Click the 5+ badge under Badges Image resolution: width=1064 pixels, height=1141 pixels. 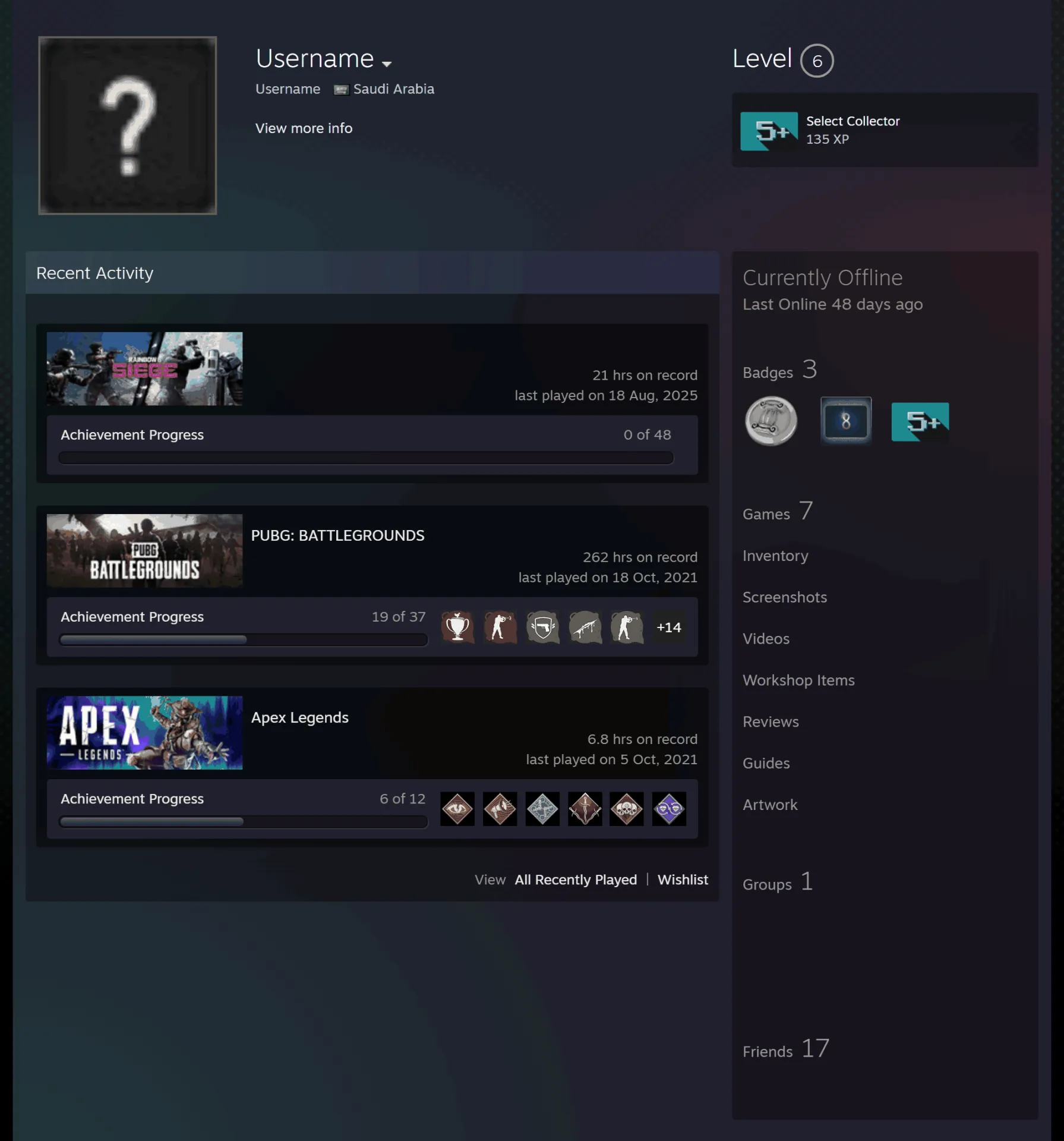click(x=920, y=422)
